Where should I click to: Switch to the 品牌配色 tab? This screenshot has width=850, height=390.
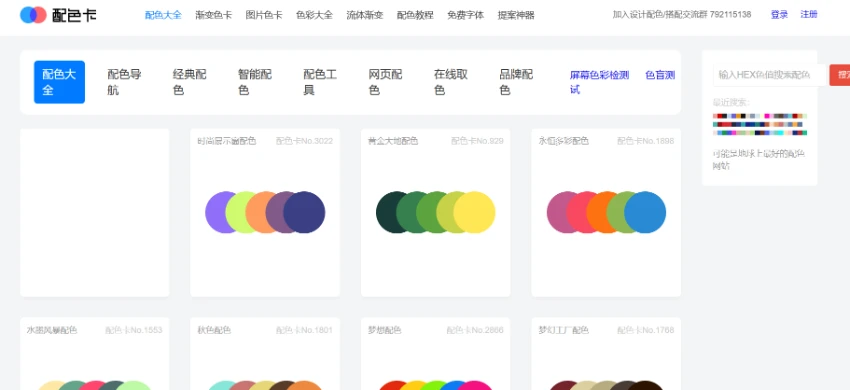pos(516,82)
